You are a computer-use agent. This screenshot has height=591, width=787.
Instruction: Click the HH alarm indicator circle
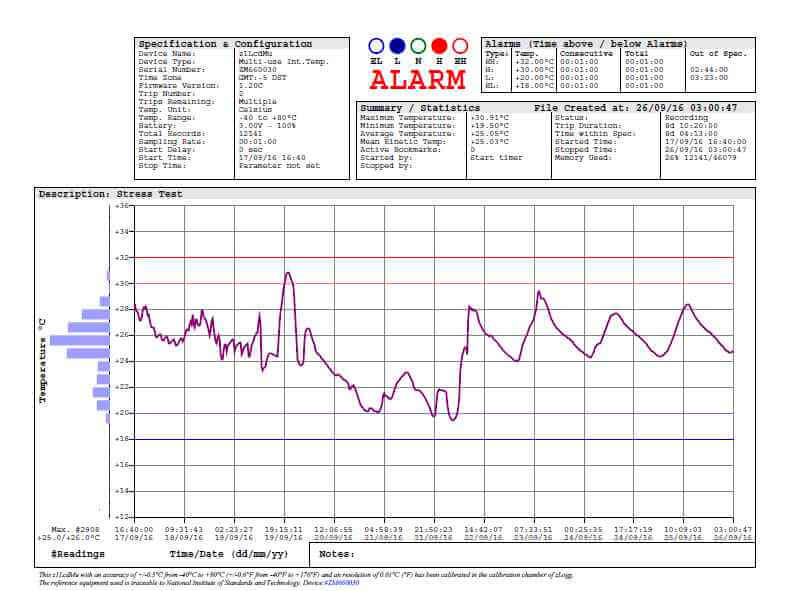click(460, 46)
